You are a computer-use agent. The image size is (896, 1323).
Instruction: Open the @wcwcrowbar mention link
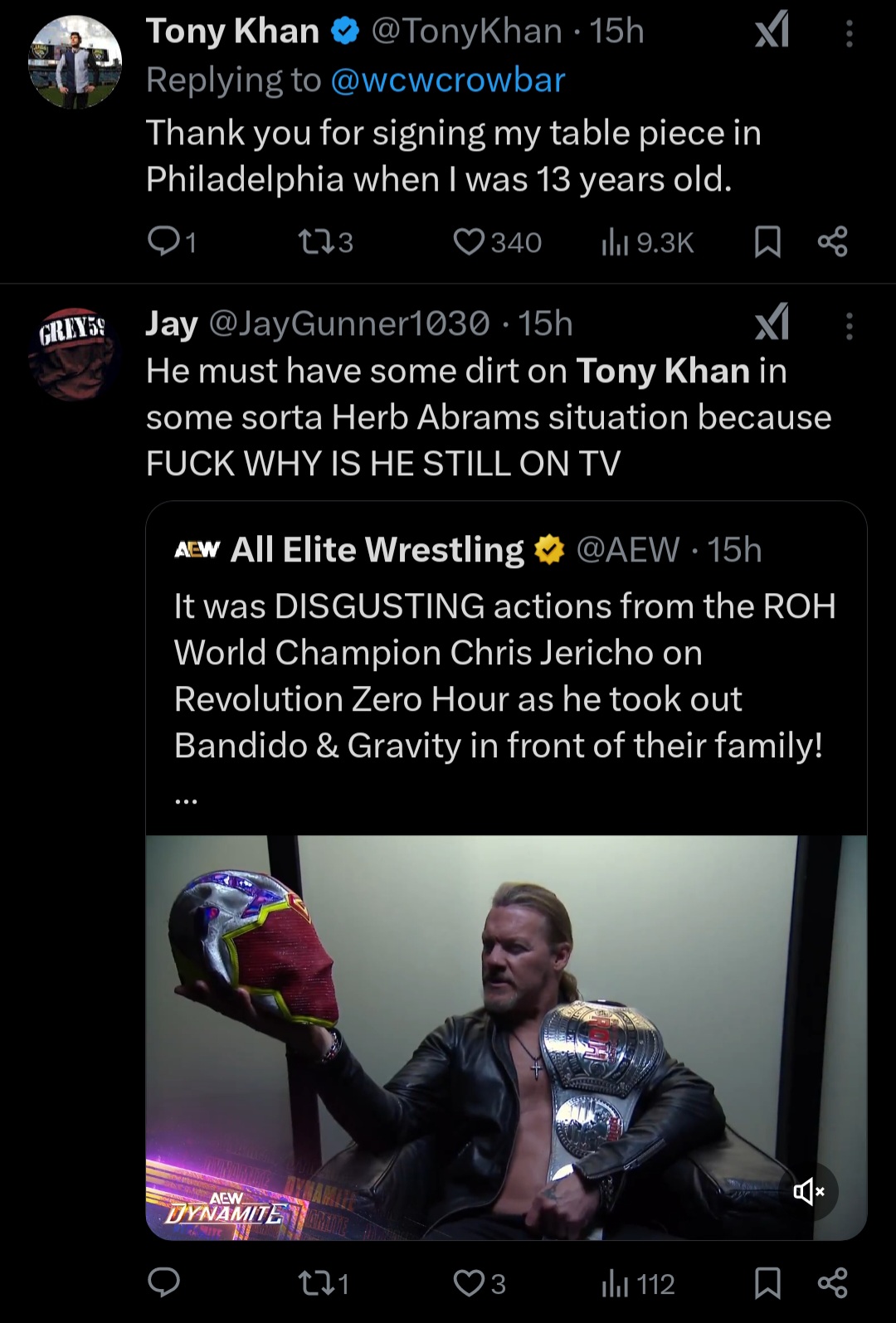pyautogui.click(x=448, y=80)
